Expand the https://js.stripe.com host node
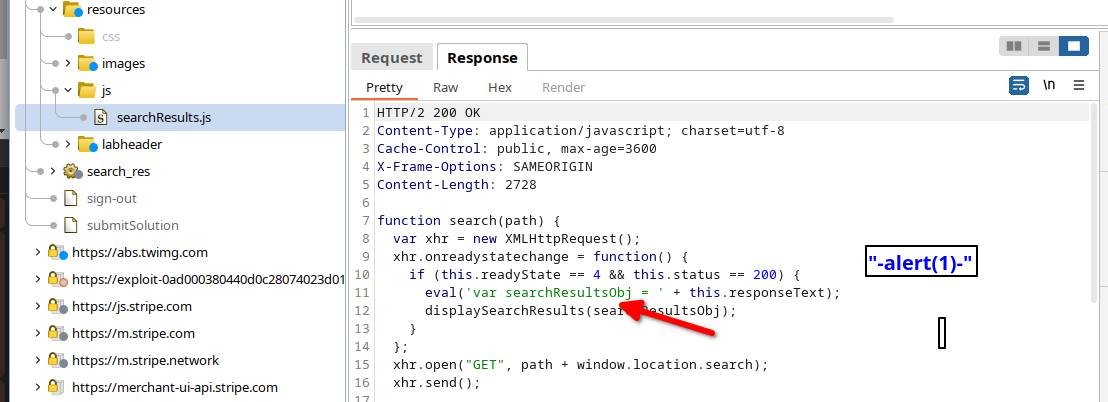The image size is (1108, 402). coord(38,307)
